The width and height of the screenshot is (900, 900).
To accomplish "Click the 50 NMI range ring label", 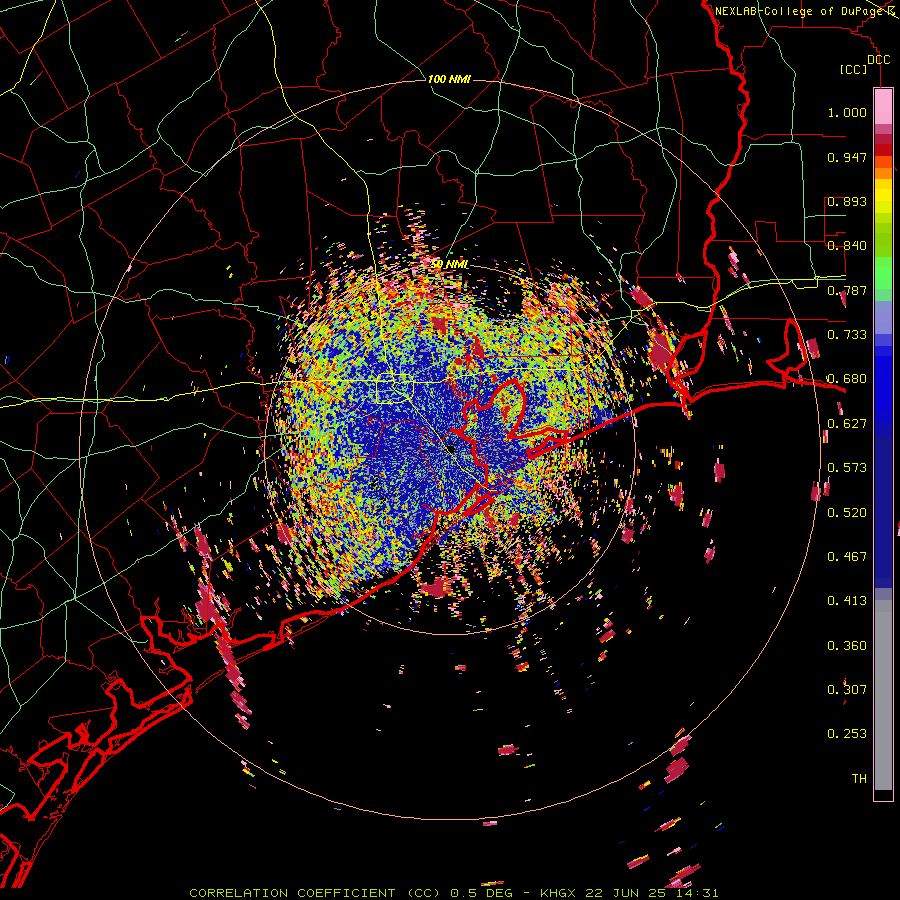I will pyautogui.click(x=450, y=264).
